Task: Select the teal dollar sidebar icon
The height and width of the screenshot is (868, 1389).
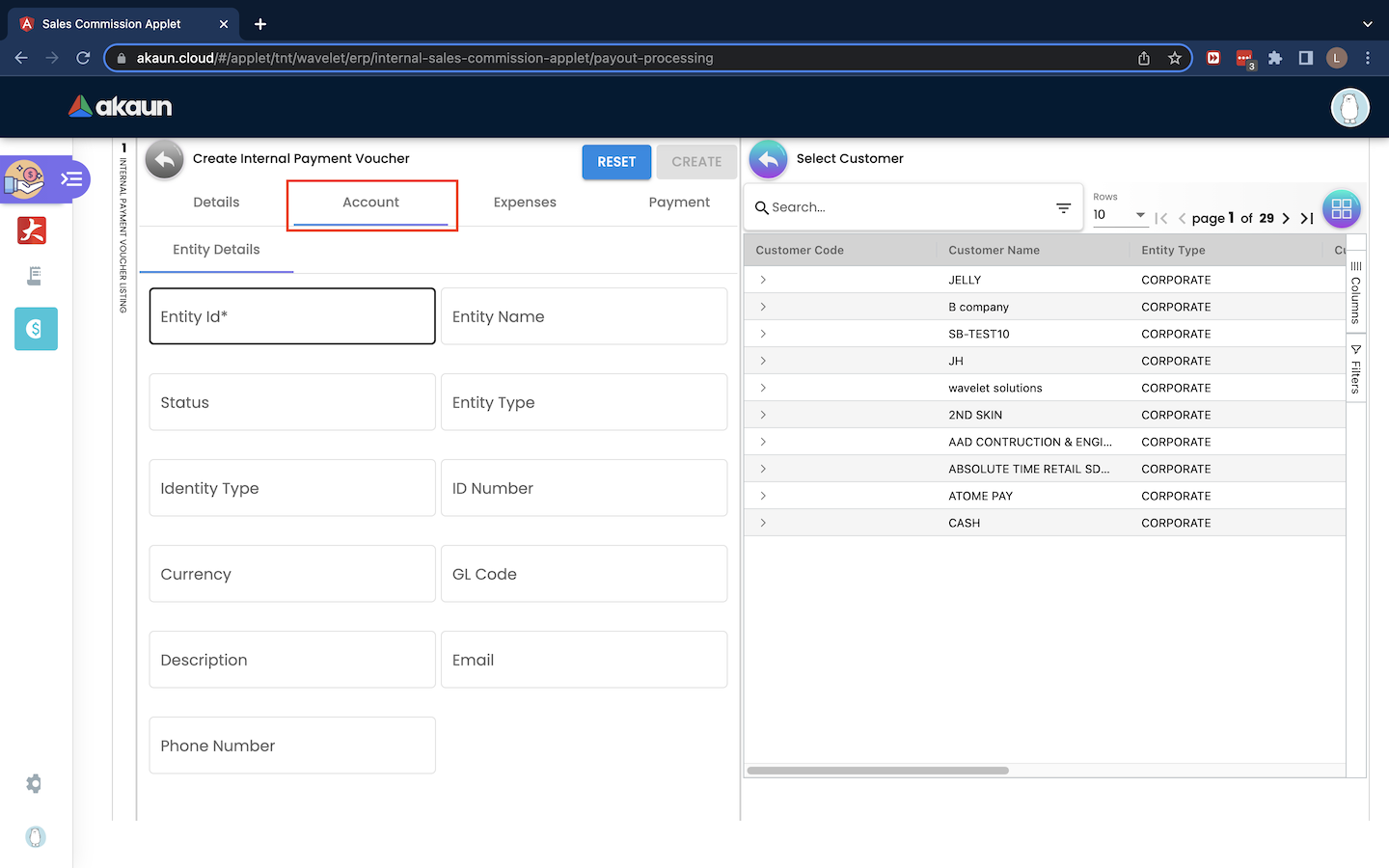Action: pyautogui.click(x=36, y=329)
